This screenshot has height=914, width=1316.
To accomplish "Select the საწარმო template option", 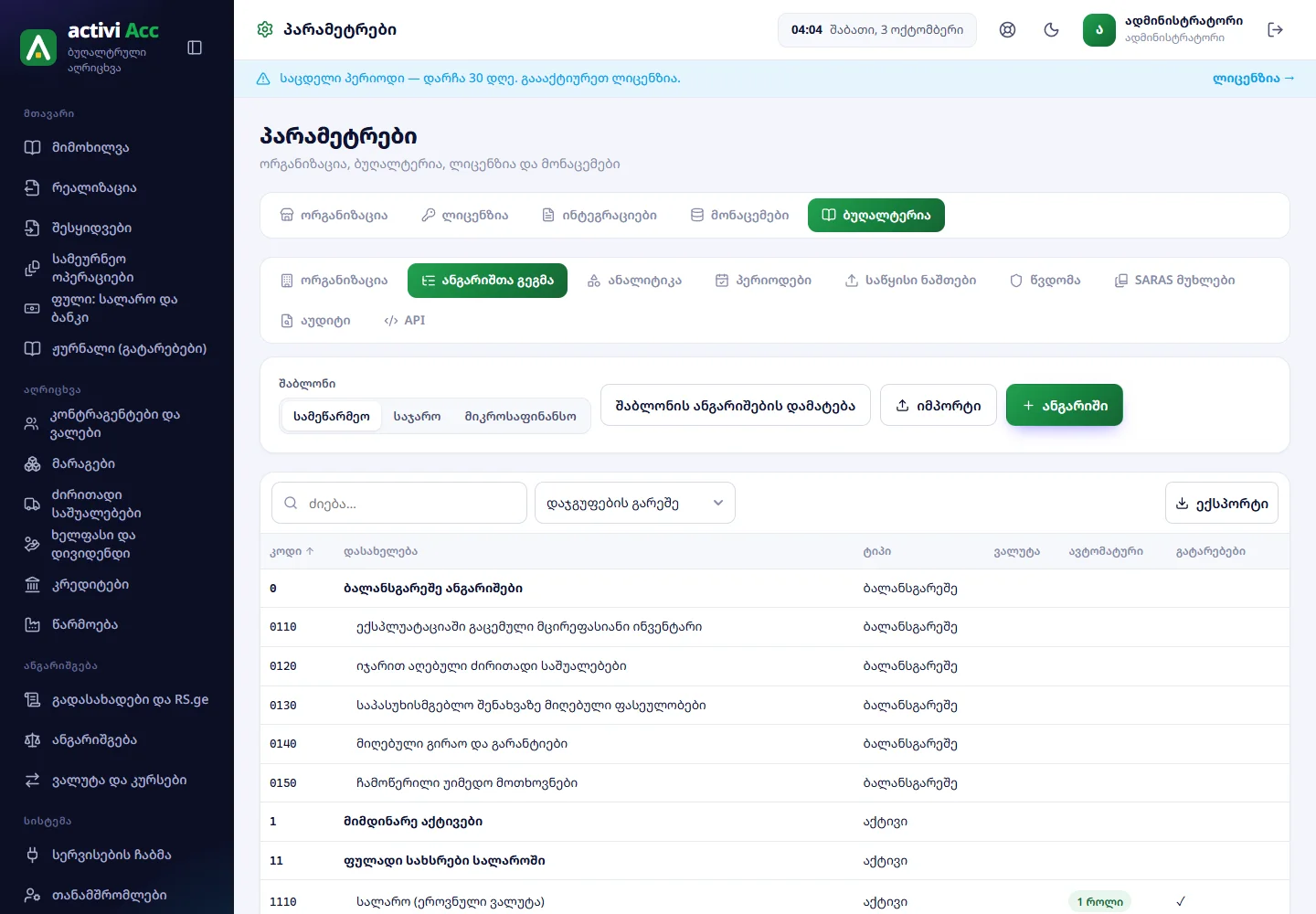I will [331, 416].
